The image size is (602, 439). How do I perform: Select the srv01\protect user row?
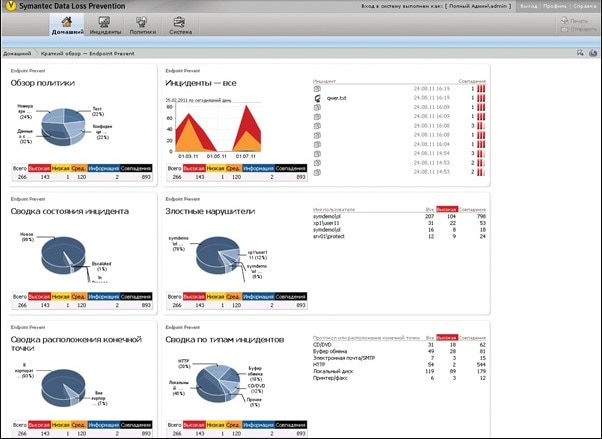pyautogui.click(x=399, y=237)
